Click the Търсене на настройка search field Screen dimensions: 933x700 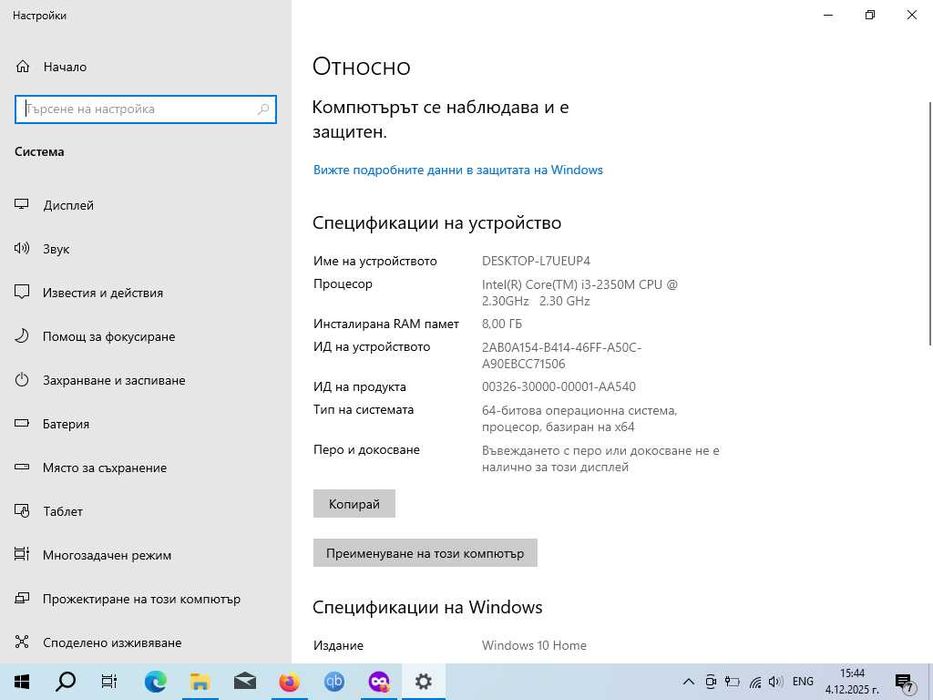click(x=145, y=110)
